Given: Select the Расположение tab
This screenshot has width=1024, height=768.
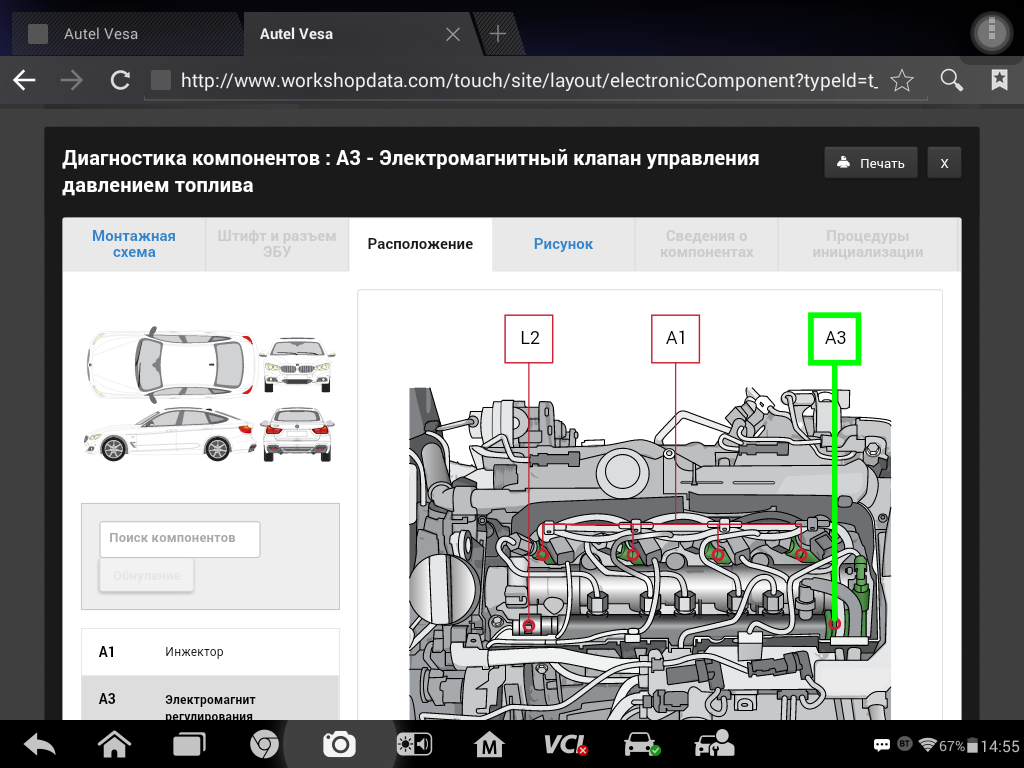Looking at the screenshot, I should coord(420,244).
